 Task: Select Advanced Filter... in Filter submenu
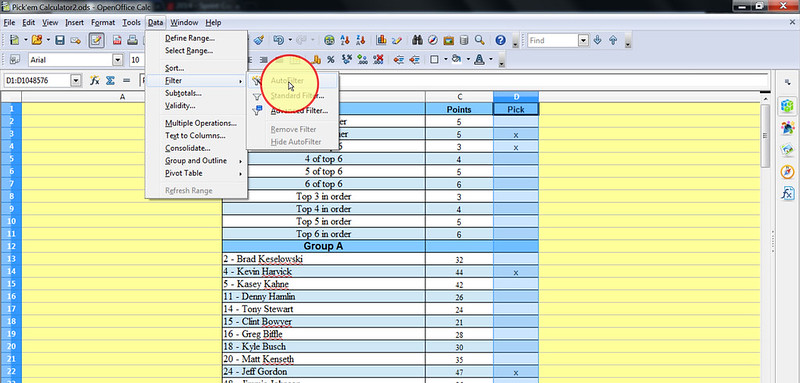[299, 111]
